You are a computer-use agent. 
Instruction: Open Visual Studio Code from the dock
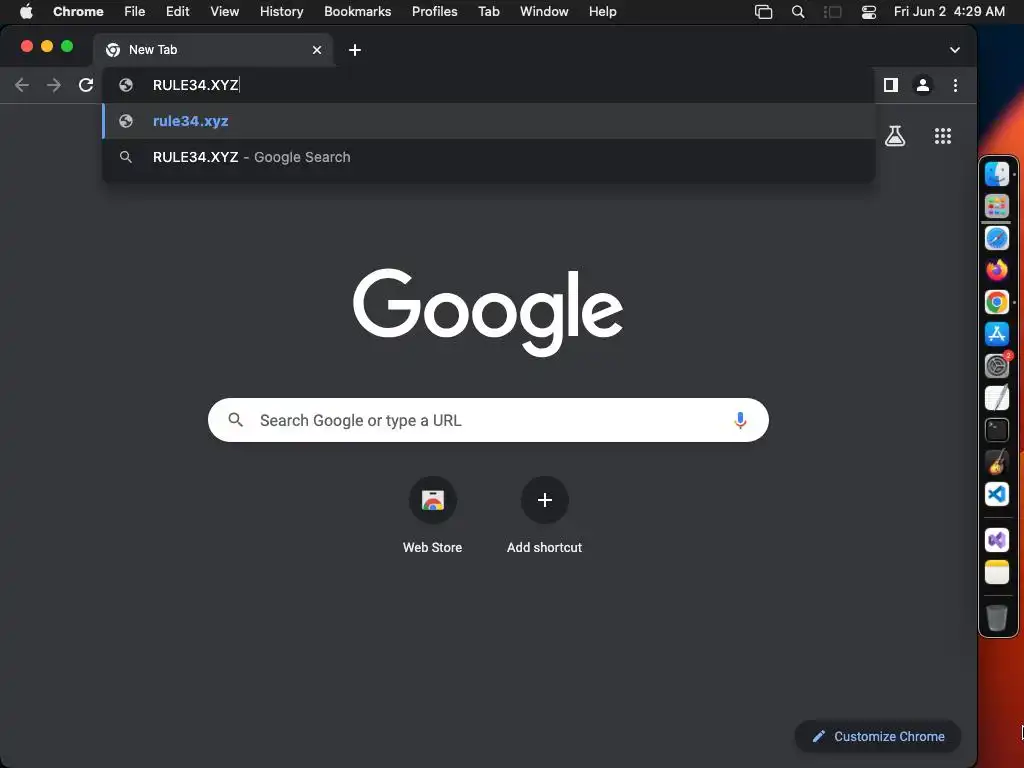point(997,494)
